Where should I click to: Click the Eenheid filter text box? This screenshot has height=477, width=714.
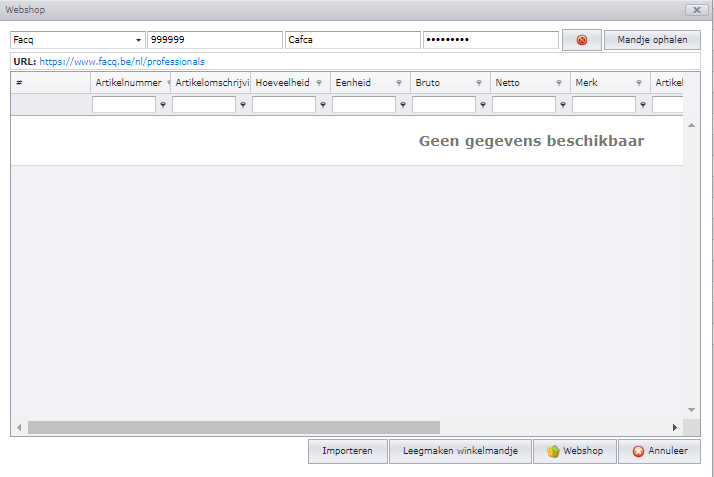pyautogui.click(x=364, y=105)
